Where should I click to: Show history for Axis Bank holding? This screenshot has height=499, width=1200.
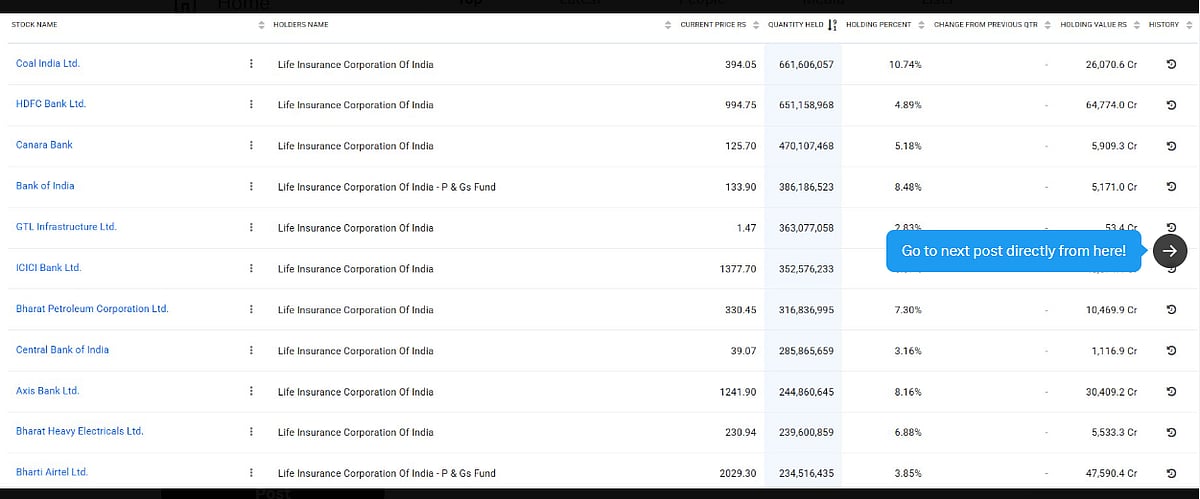[1171, 392]
